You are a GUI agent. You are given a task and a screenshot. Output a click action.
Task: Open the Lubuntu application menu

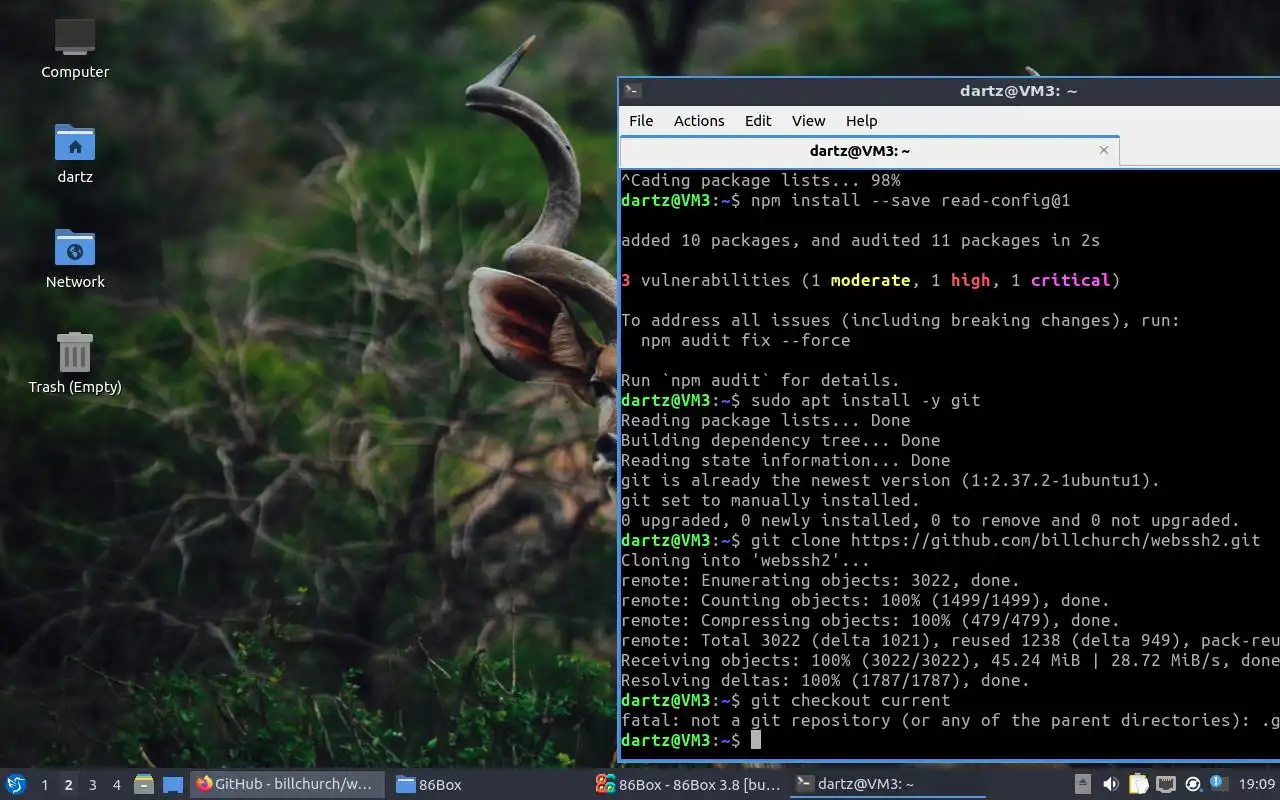[x=16, y=784]
